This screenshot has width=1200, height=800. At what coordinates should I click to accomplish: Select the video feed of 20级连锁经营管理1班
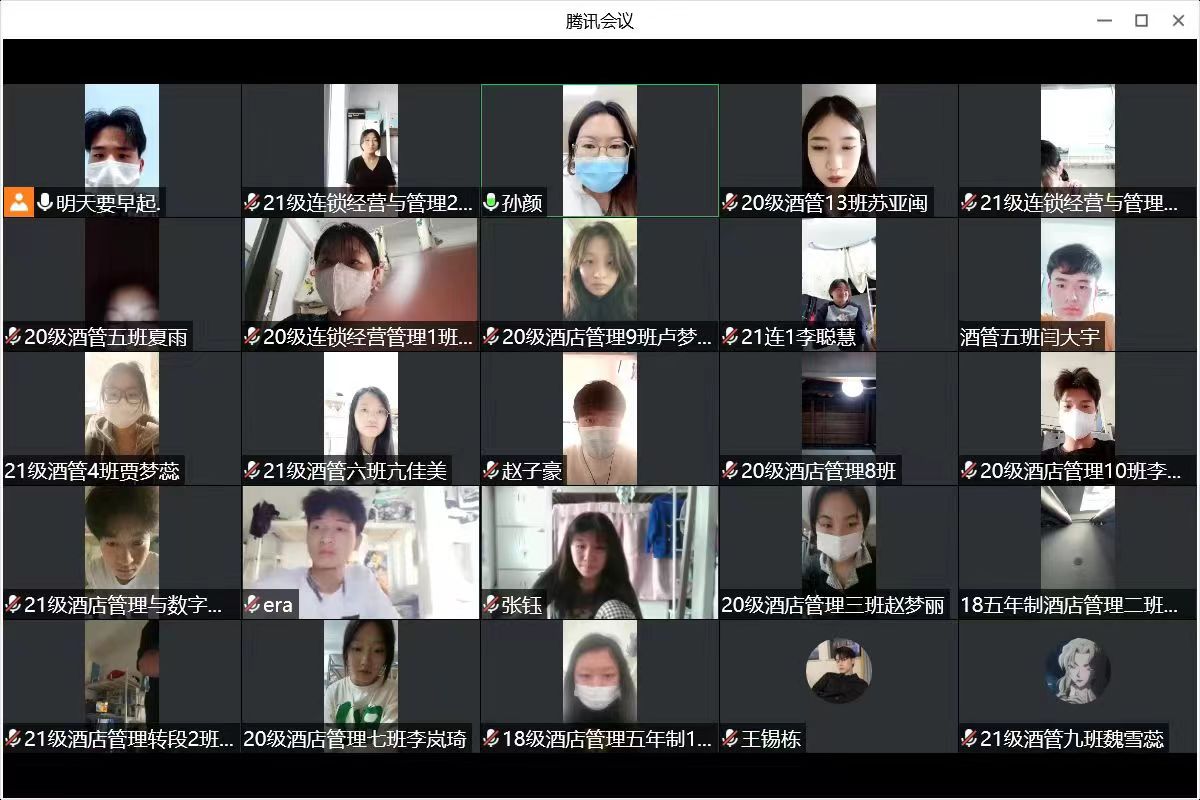(361, 285)
